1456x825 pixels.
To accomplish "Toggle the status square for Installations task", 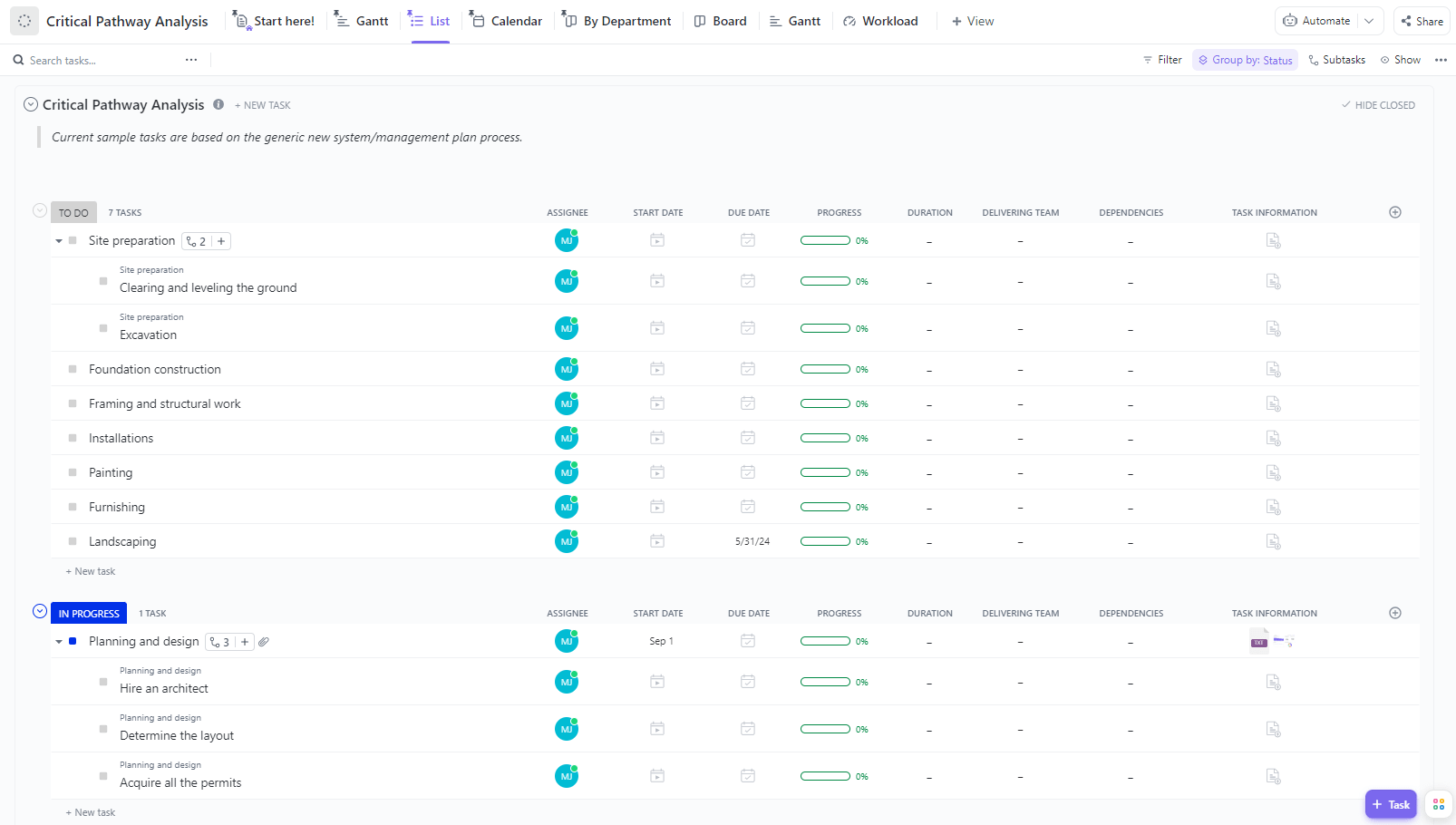I will click(x=73, y=438).
